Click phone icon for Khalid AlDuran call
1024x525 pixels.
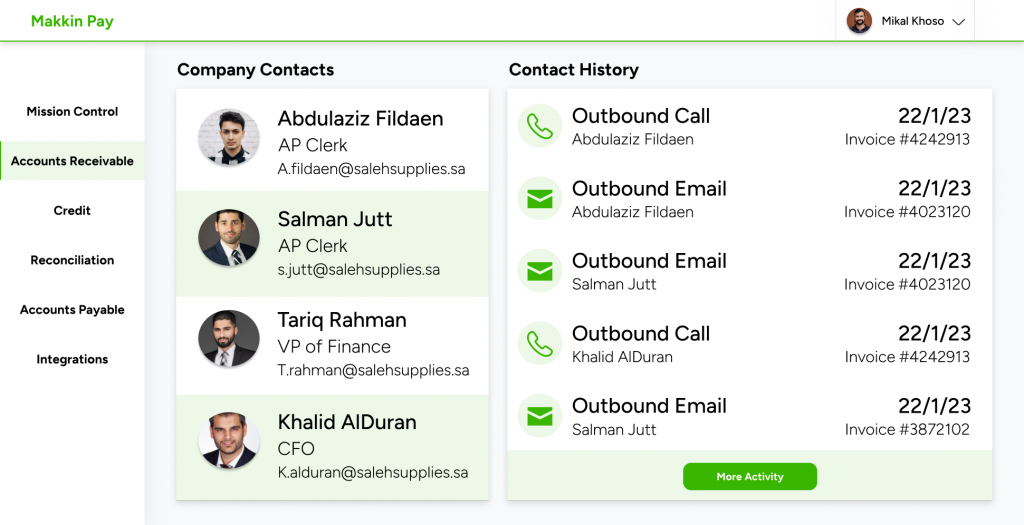pyautogui.click(x=539, y=344)
